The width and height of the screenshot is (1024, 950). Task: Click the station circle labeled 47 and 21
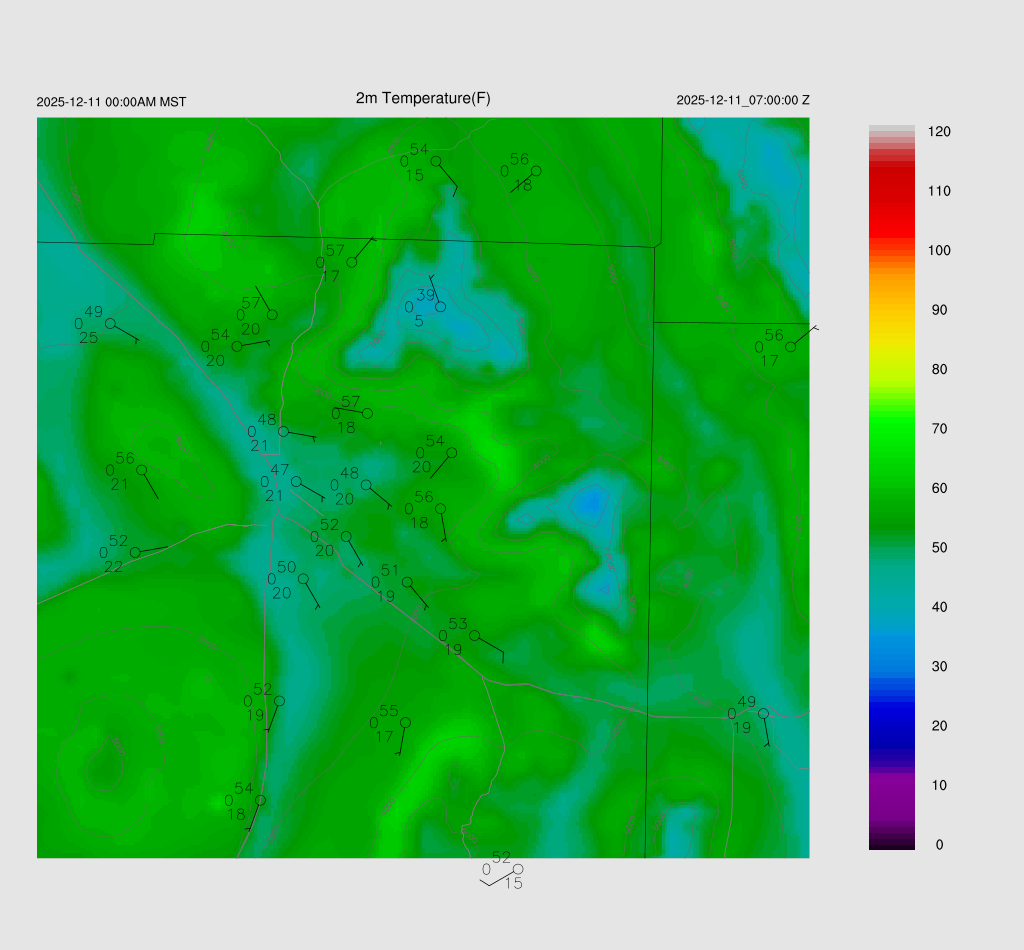pyautogui.click(x=296, y=481)
